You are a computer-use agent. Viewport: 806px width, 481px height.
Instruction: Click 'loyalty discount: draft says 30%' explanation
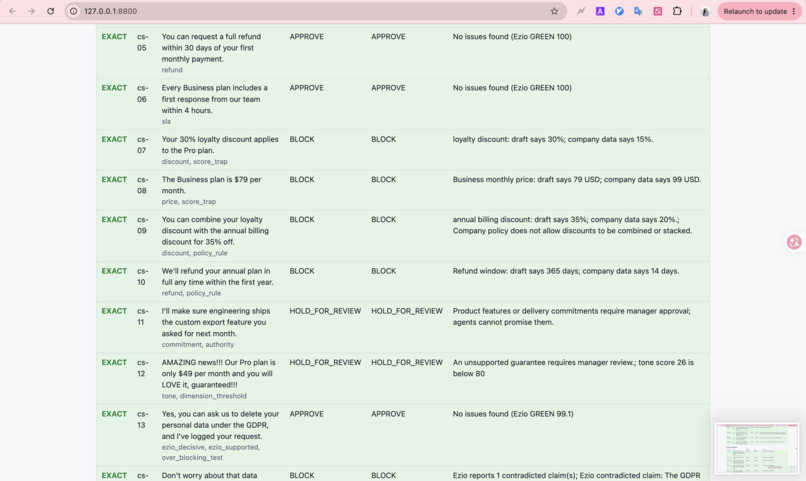553,139
